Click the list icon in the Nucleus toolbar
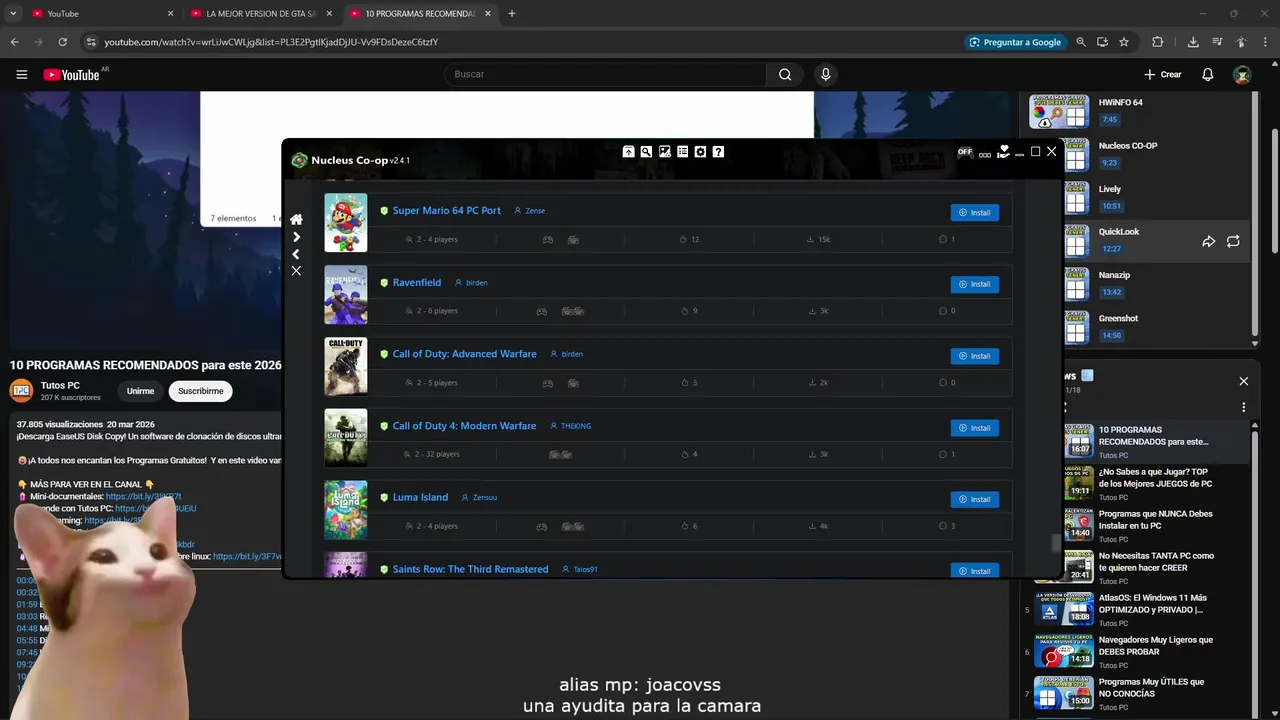This screenshot has width=1280, height=720. tap(682, 152)
